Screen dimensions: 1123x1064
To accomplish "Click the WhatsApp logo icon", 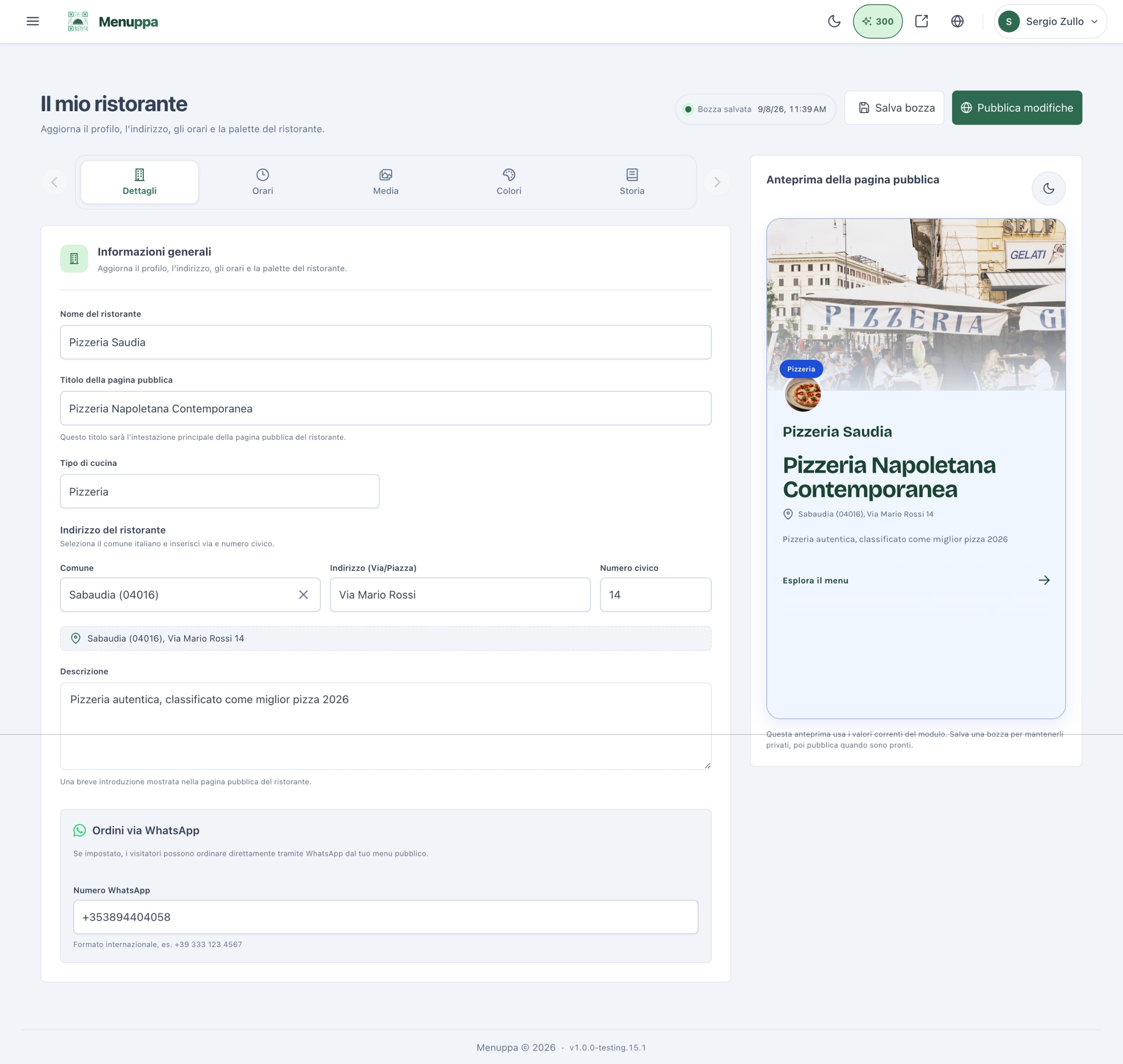I will pyautogui.click(x=80, y=830).
